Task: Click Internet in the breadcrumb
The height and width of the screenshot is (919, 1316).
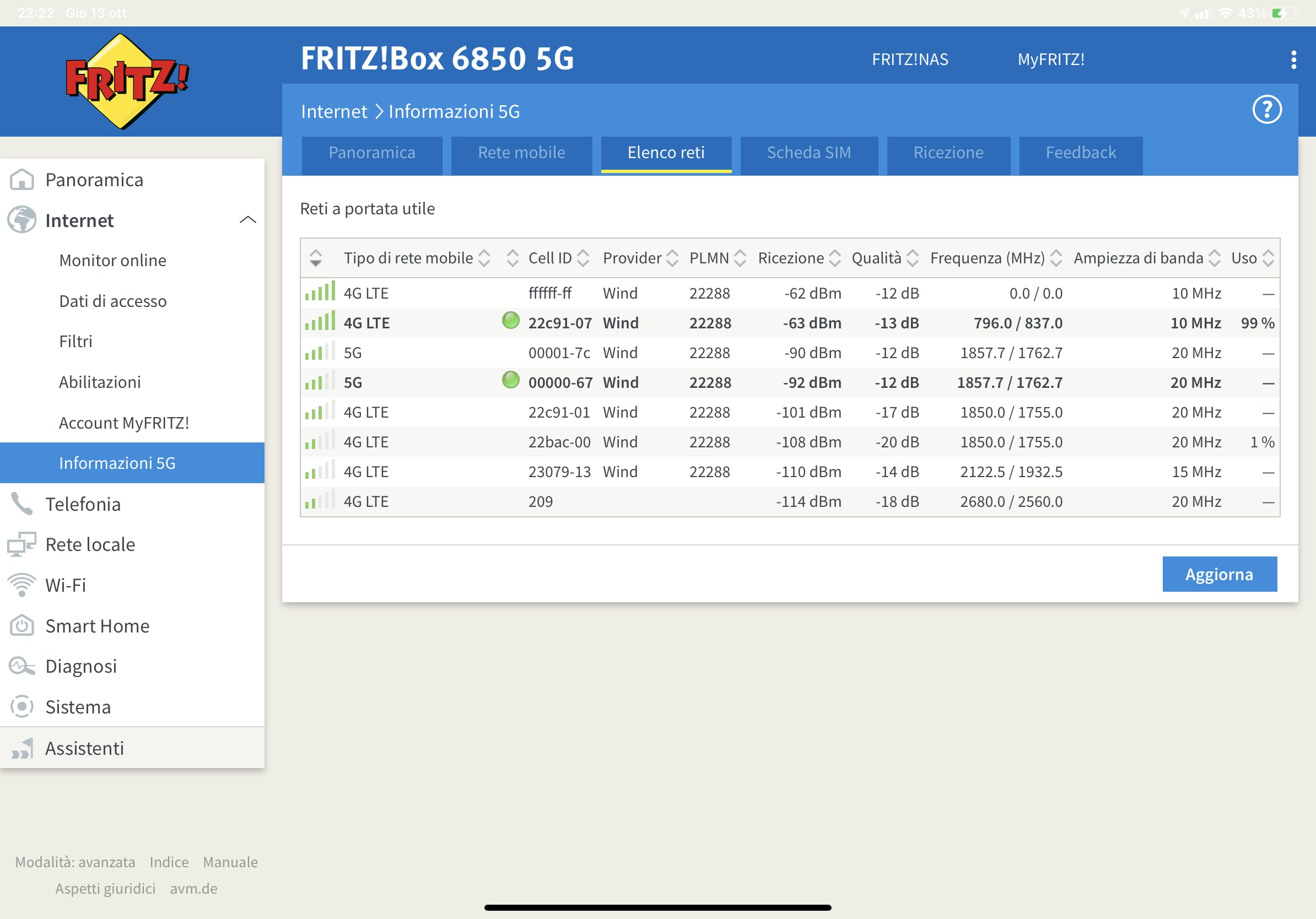Action: [x=333, y=111]
